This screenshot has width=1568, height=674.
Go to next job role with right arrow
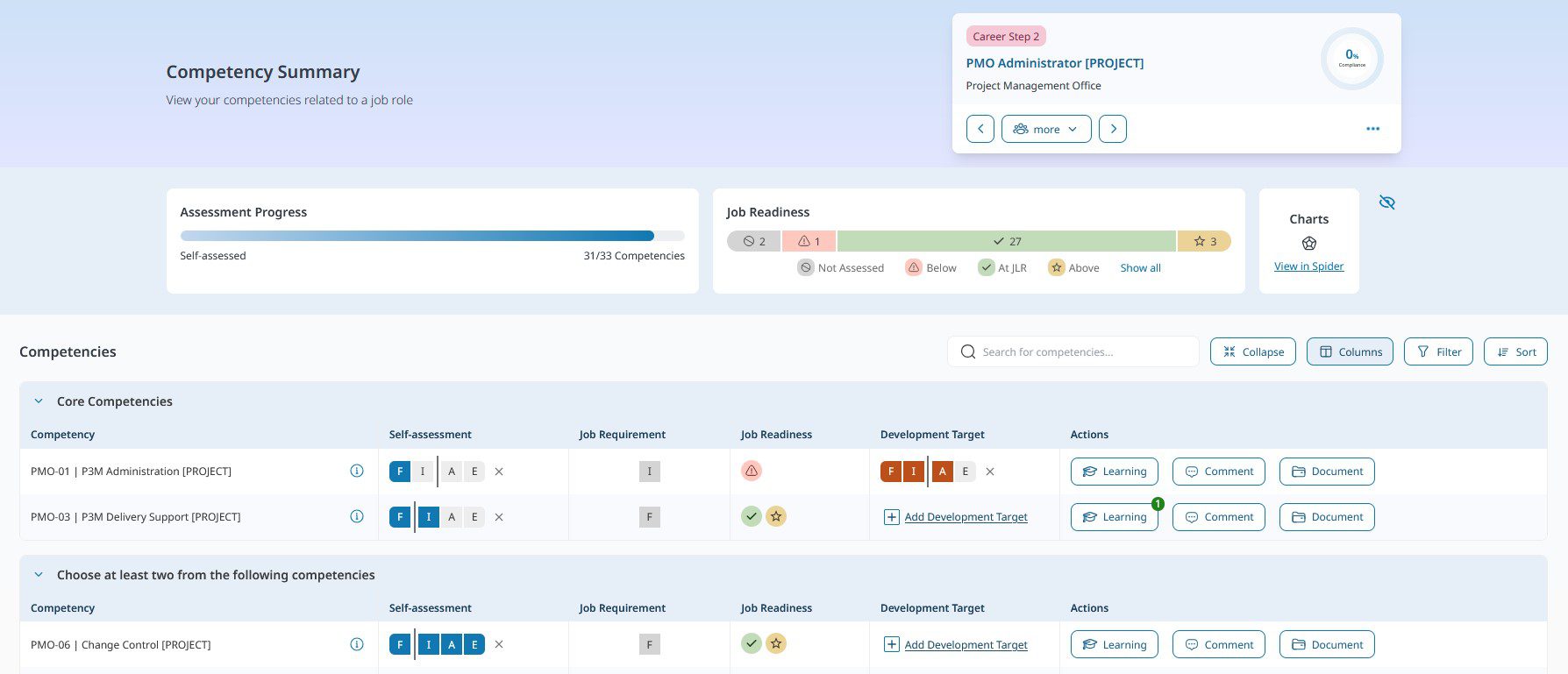click(x=1113, y=129)
